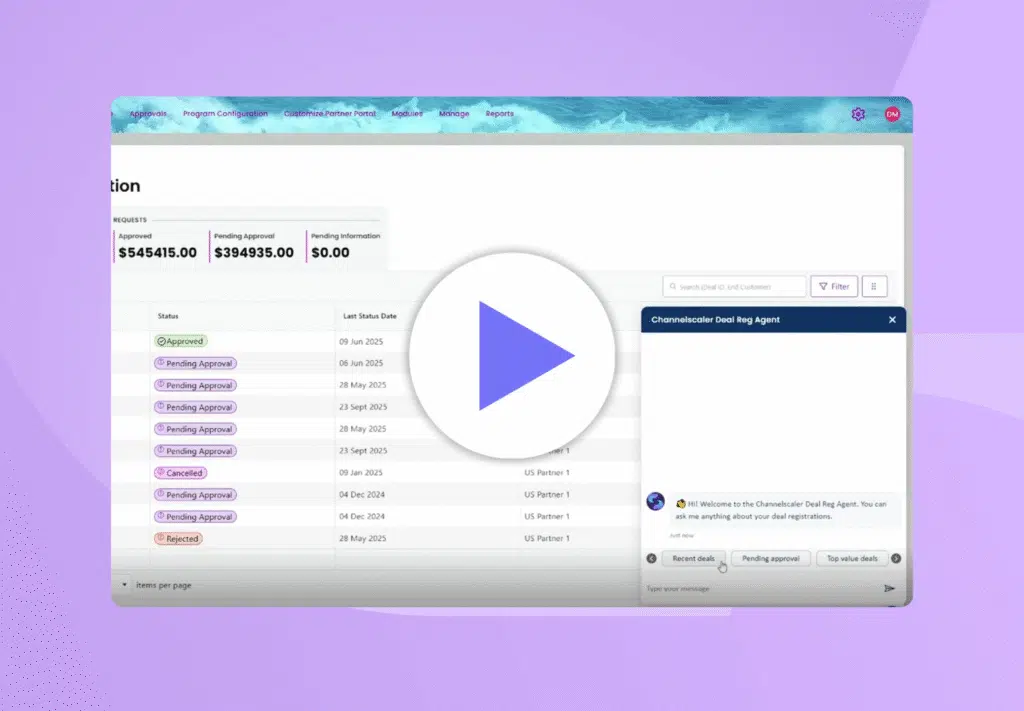Click the Pending Information total $0.00
The width and height of the screenshot is (1024, 711).
pos(330,253)
